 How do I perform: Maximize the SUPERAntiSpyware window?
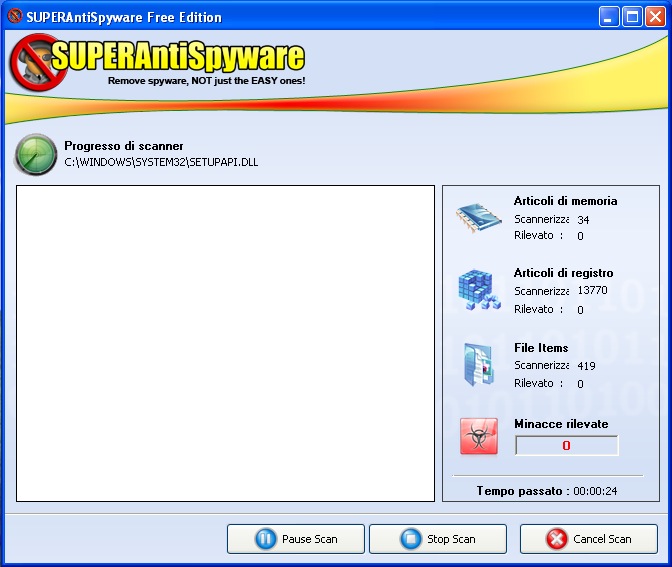(632, 17)
